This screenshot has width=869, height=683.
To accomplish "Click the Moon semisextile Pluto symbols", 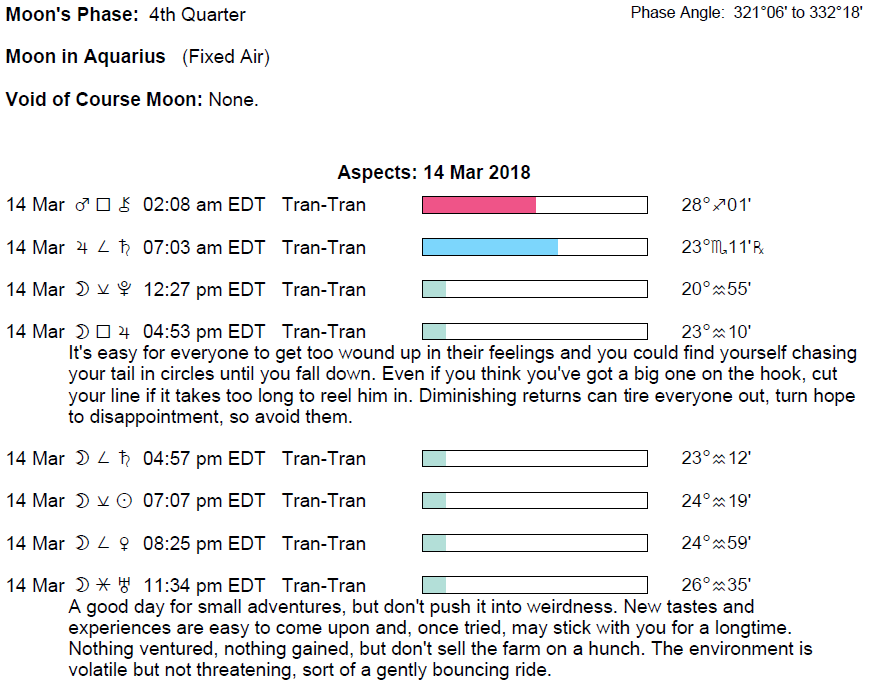I will click(103, 290).
